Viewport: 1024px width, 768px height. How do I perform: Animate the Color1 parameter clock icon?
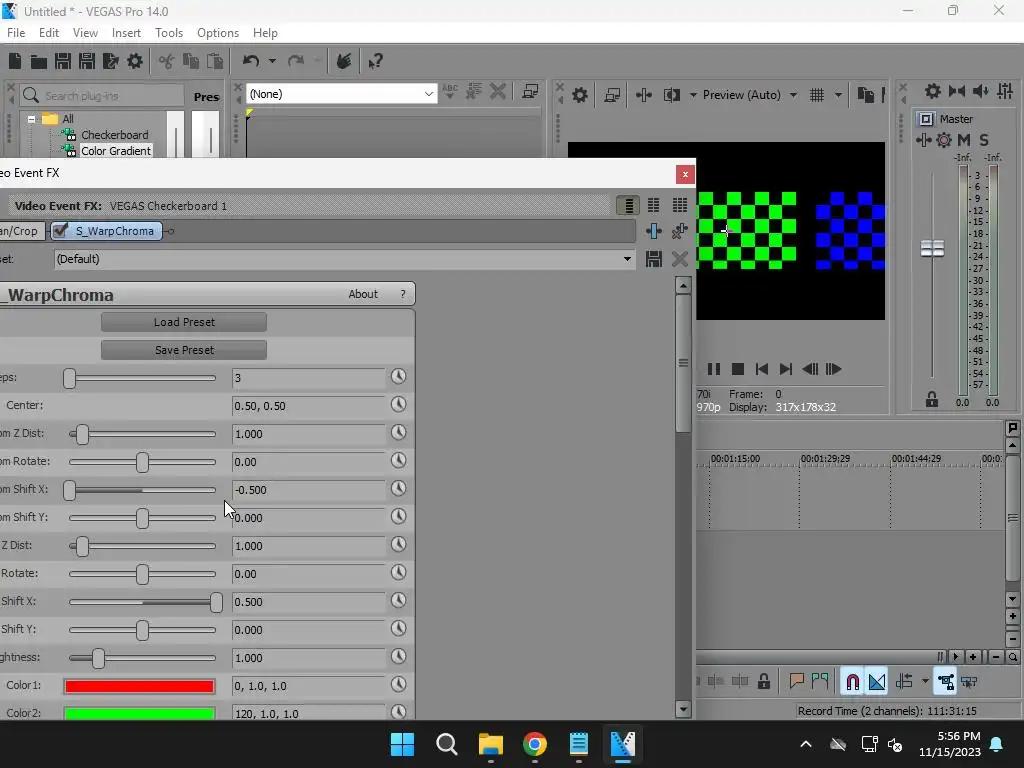398,684
